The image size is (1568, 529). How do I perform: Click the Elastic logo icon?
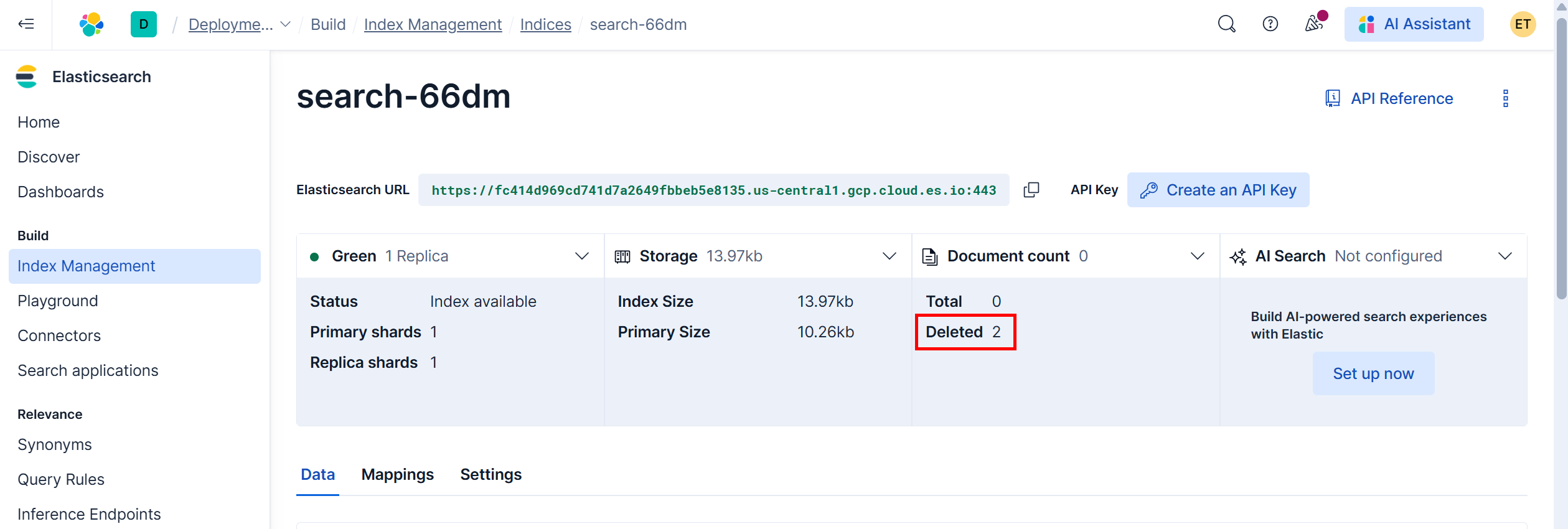coord(92,24)
